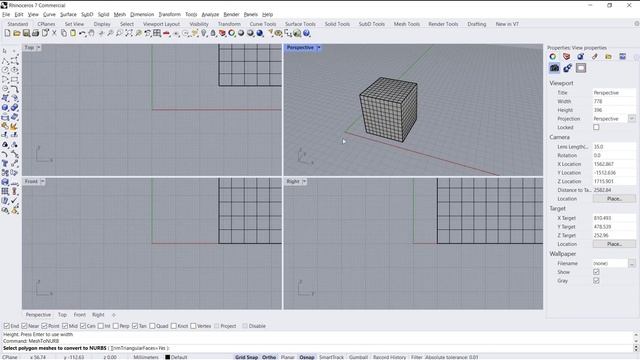Toggle the Tan osnap checkbox
640x360 pixels.
135,326
